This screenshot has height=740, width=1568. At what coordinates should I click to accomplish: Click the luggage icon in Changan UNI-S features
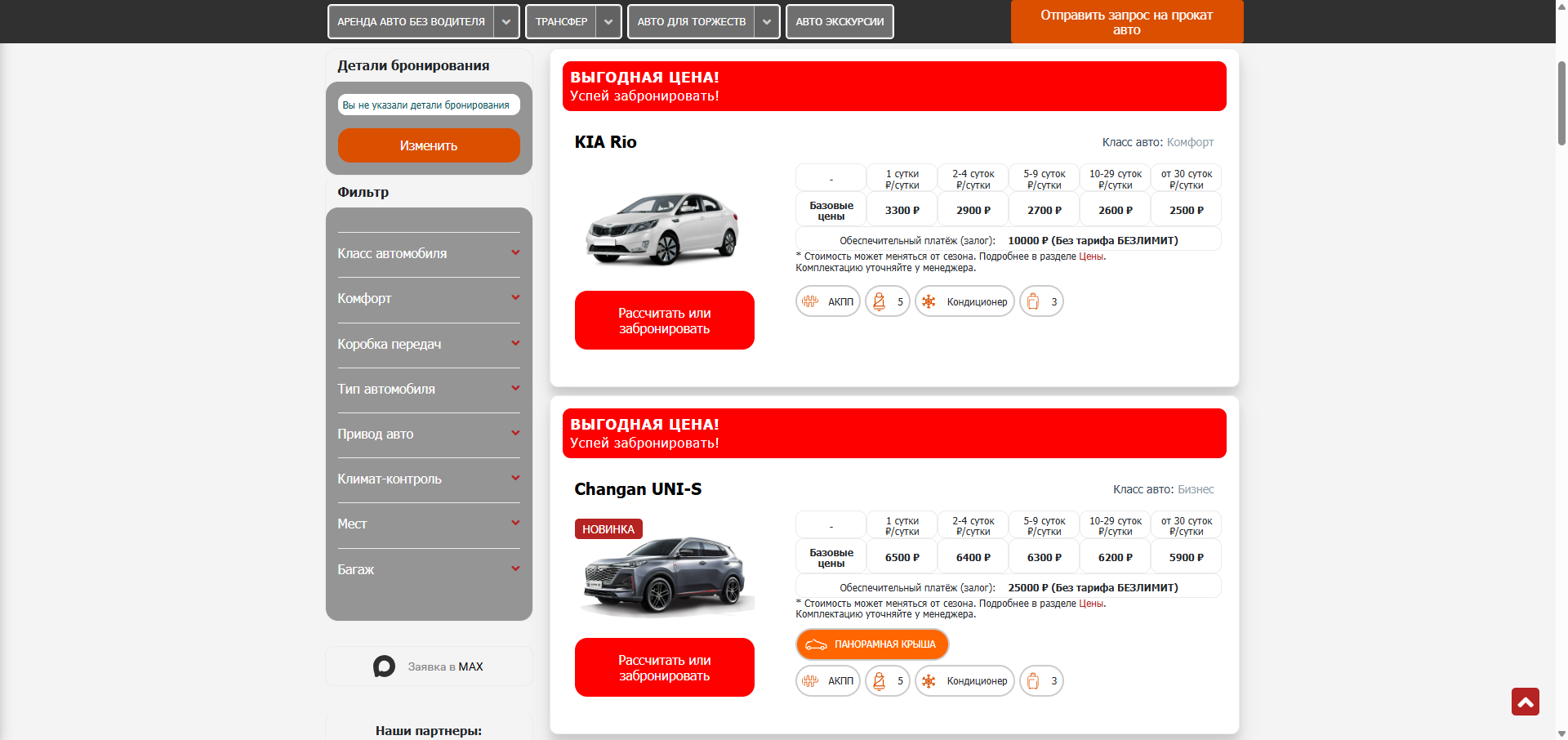(x=1033, y=680)
